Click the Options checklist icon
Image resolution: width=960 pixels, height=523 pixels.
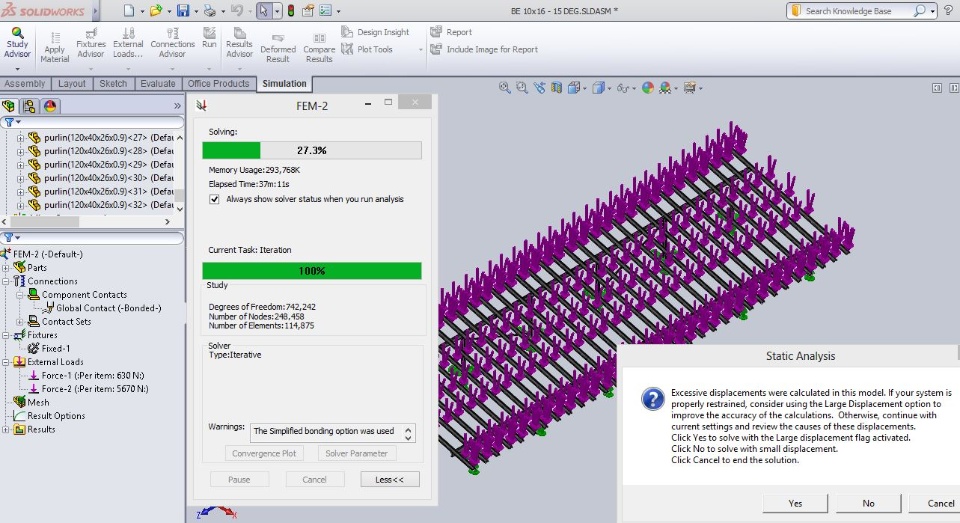pyautogui.click(x=326, y=10)
